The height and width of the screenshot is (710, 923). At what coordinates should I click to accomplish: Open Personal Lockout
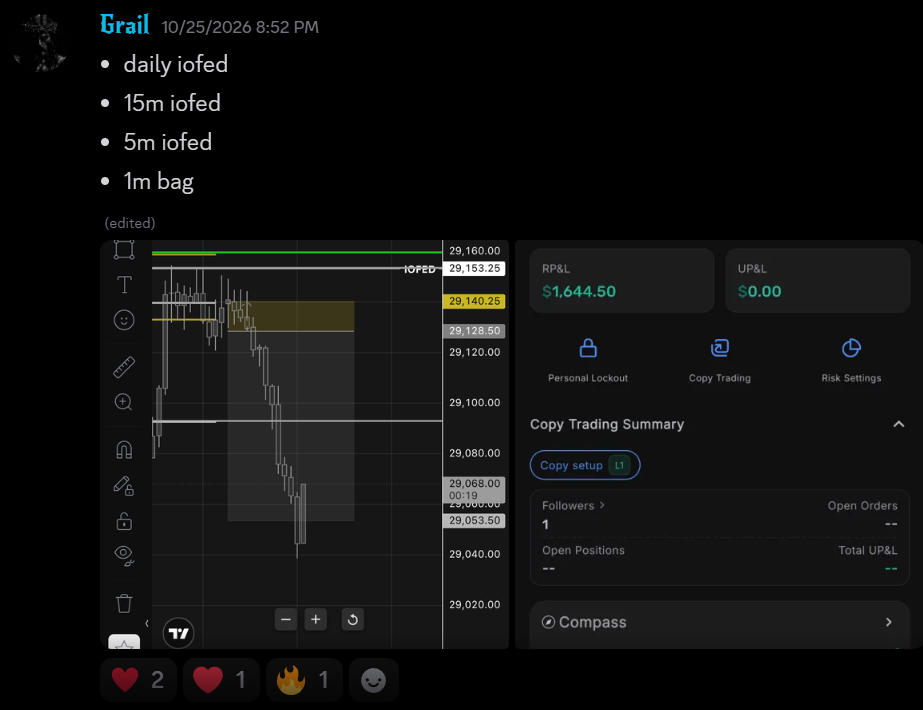(587, 360)
